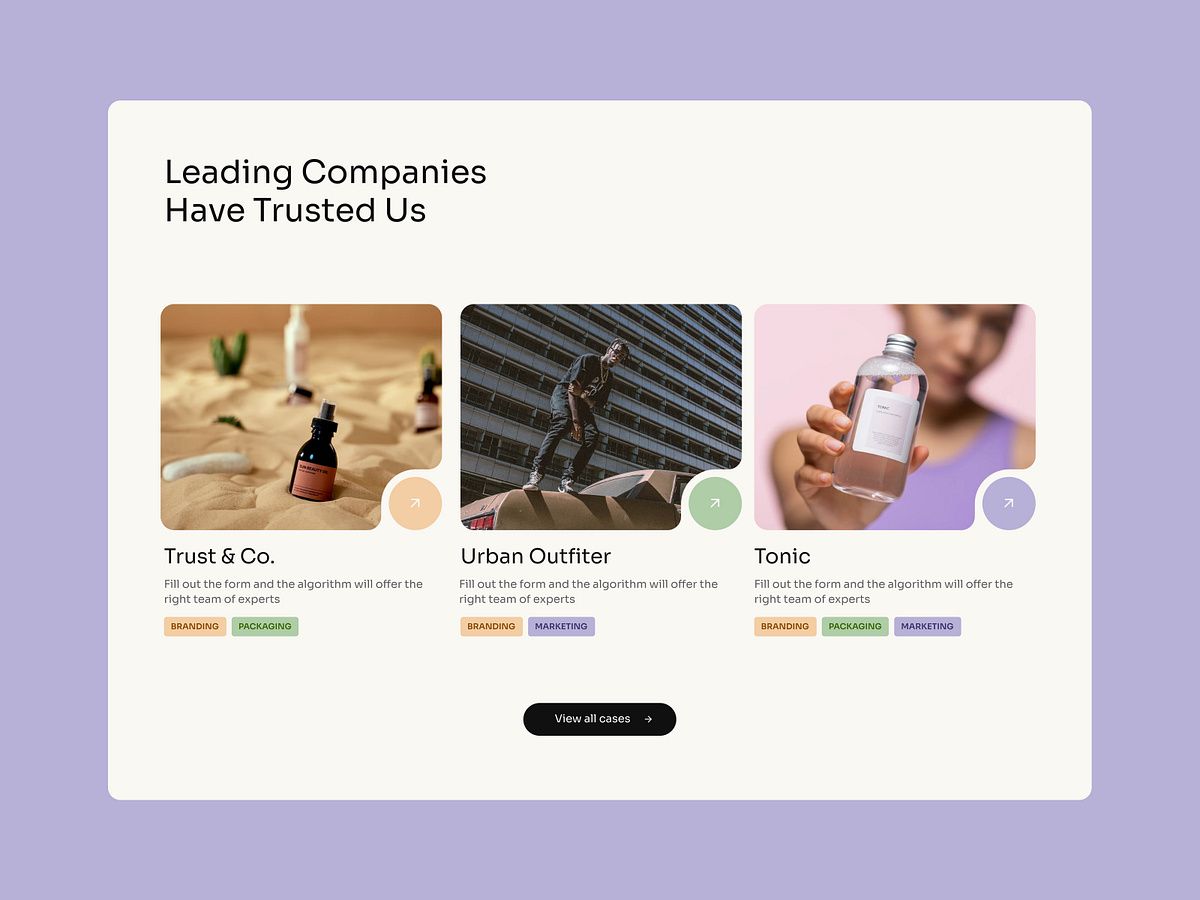The height and width of the screenshot is (900, 1200).
Task: Select the Urban Outfiter building photo
Action: [601, 417]
